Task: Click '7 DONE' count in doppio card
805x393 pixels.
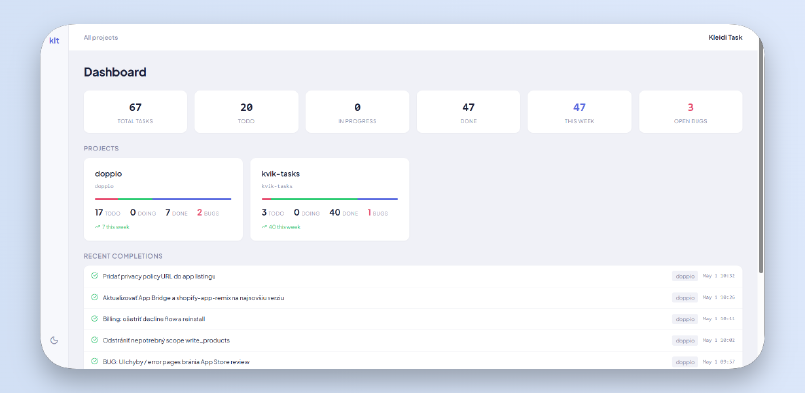Action: (176, 213)
